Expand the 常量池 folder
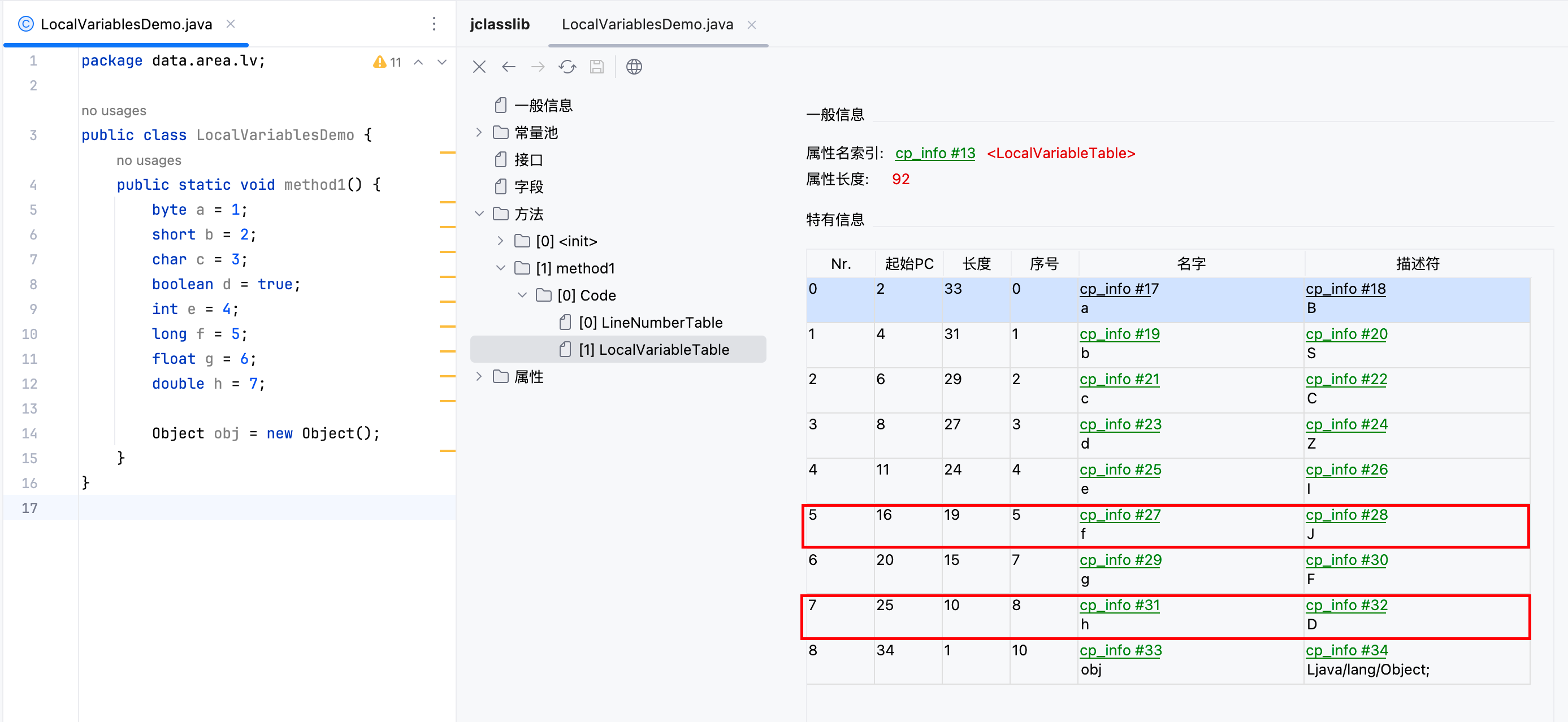 click(x=479, y=133)
